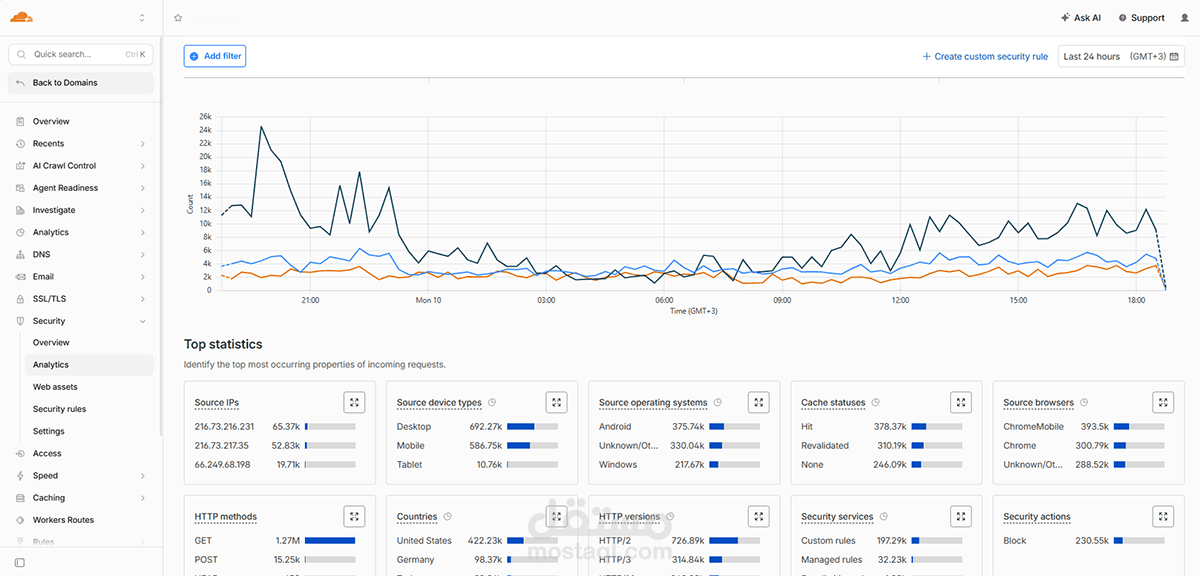The width and height of the screenshot is (1200, 576).
Task: Expand the Security actions card
Action: click(1163, 516)
